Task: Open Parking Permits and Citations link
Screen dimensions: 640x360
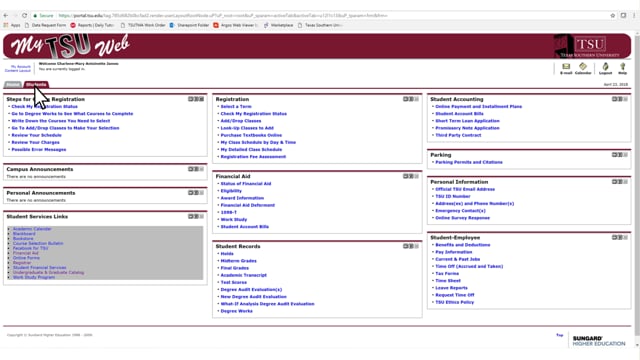Action: [469, 162]
